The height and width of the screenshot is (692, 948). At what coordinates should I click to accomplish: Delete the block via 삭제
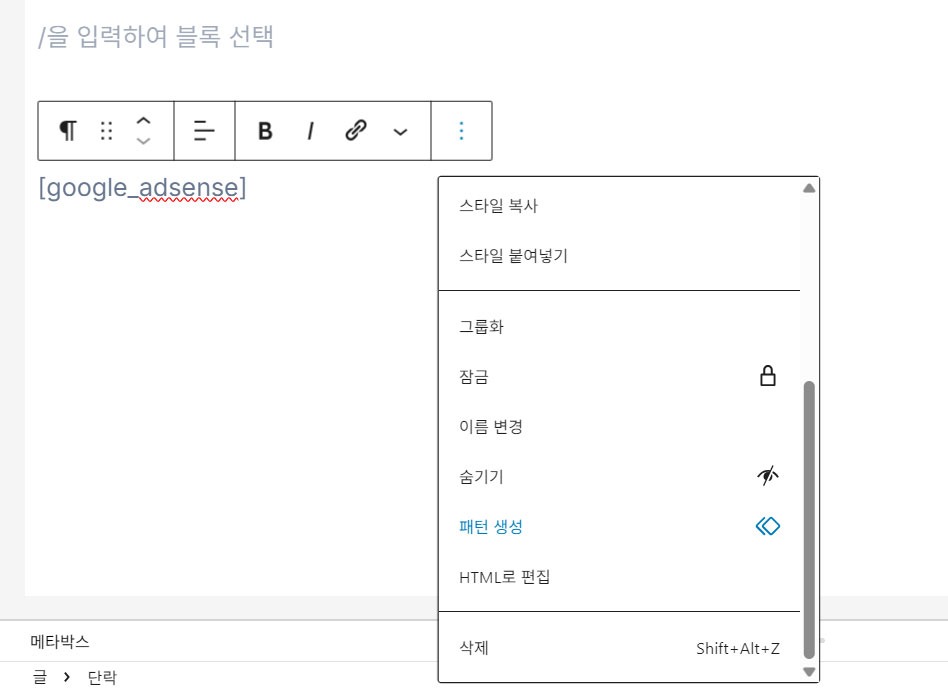474,648
